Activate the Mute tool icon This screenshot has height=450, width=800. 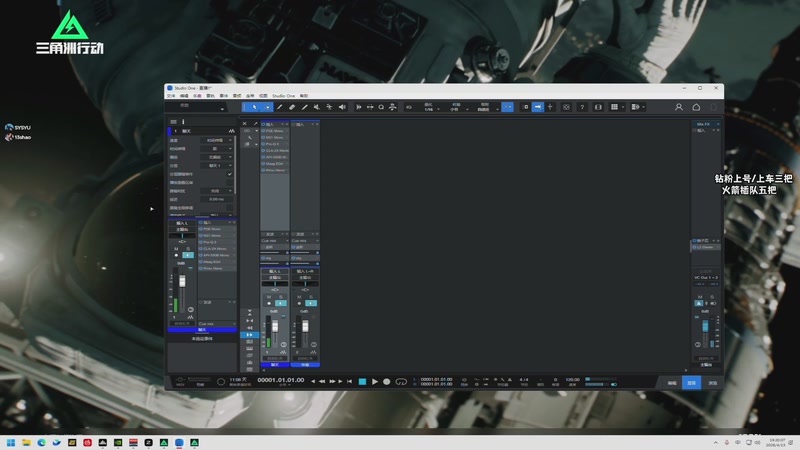pos(317,107)
